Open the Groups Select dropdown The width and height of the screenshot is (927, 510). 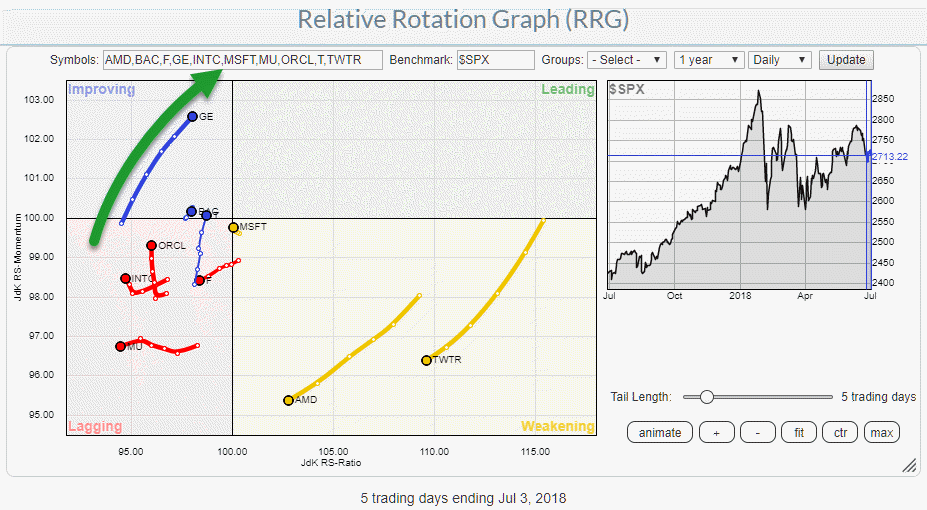pos(627,60)
